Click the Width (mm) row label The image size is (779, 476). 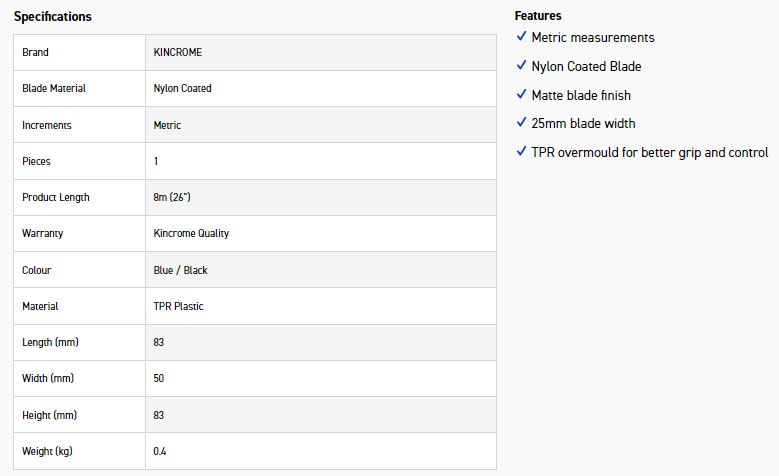(48, 379)
